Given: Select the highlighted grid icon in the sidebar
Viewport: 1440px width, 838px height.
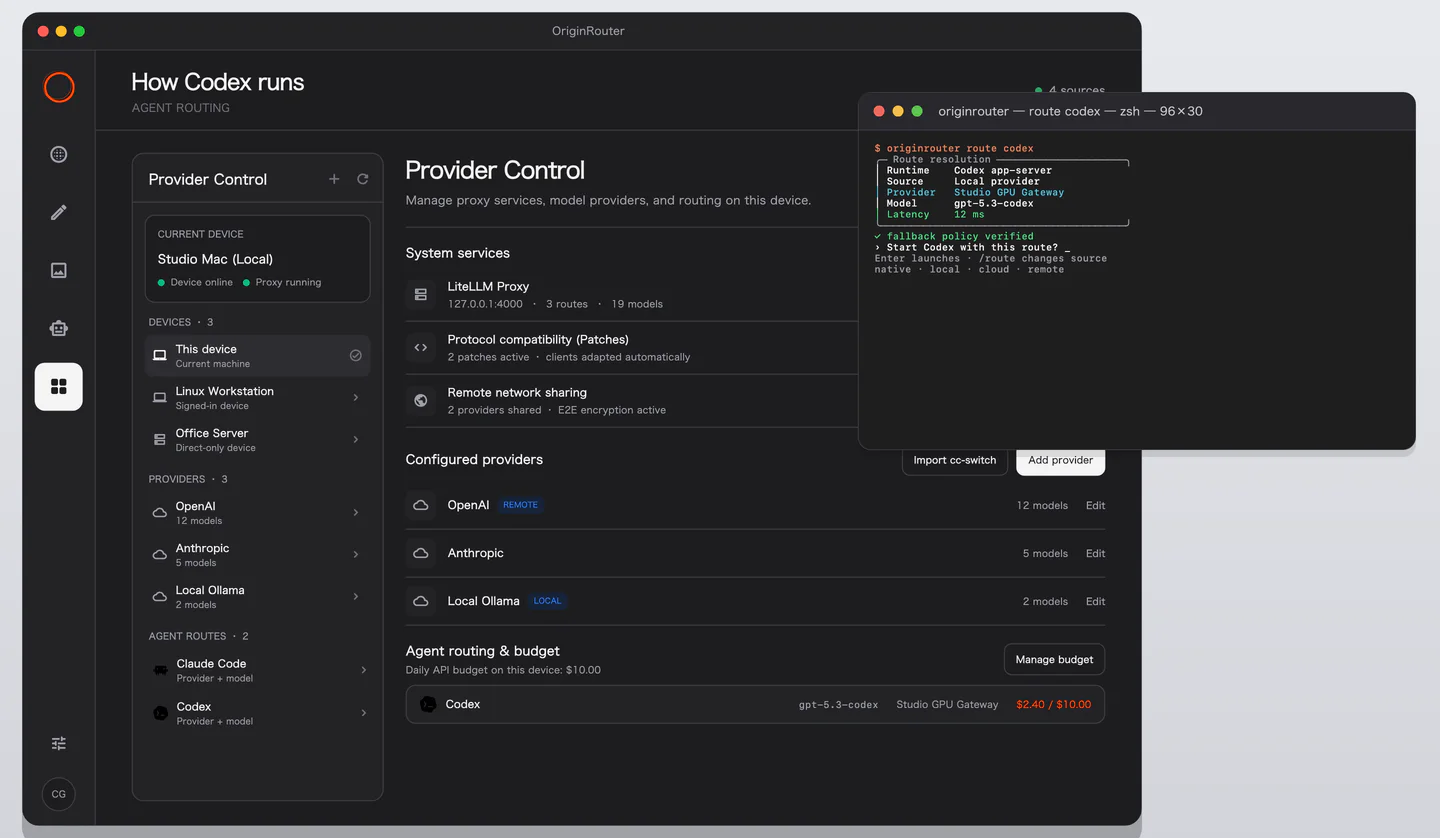Looking at the screenshot, I should (59, 387).
